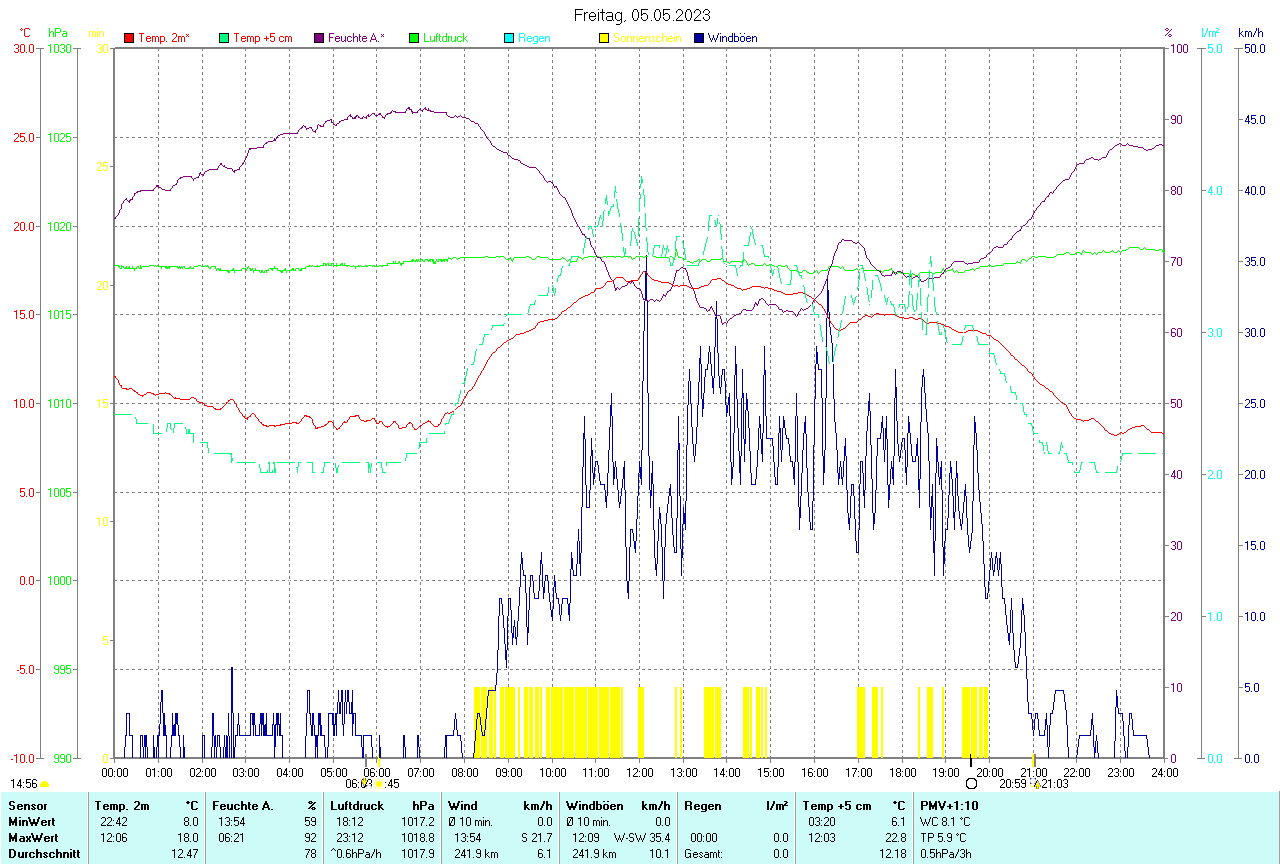Click the pressure minimum value '1017.2'
The width and height of the screenshot is (1280, 864).
pyautogui.click(x=420, y=821)
